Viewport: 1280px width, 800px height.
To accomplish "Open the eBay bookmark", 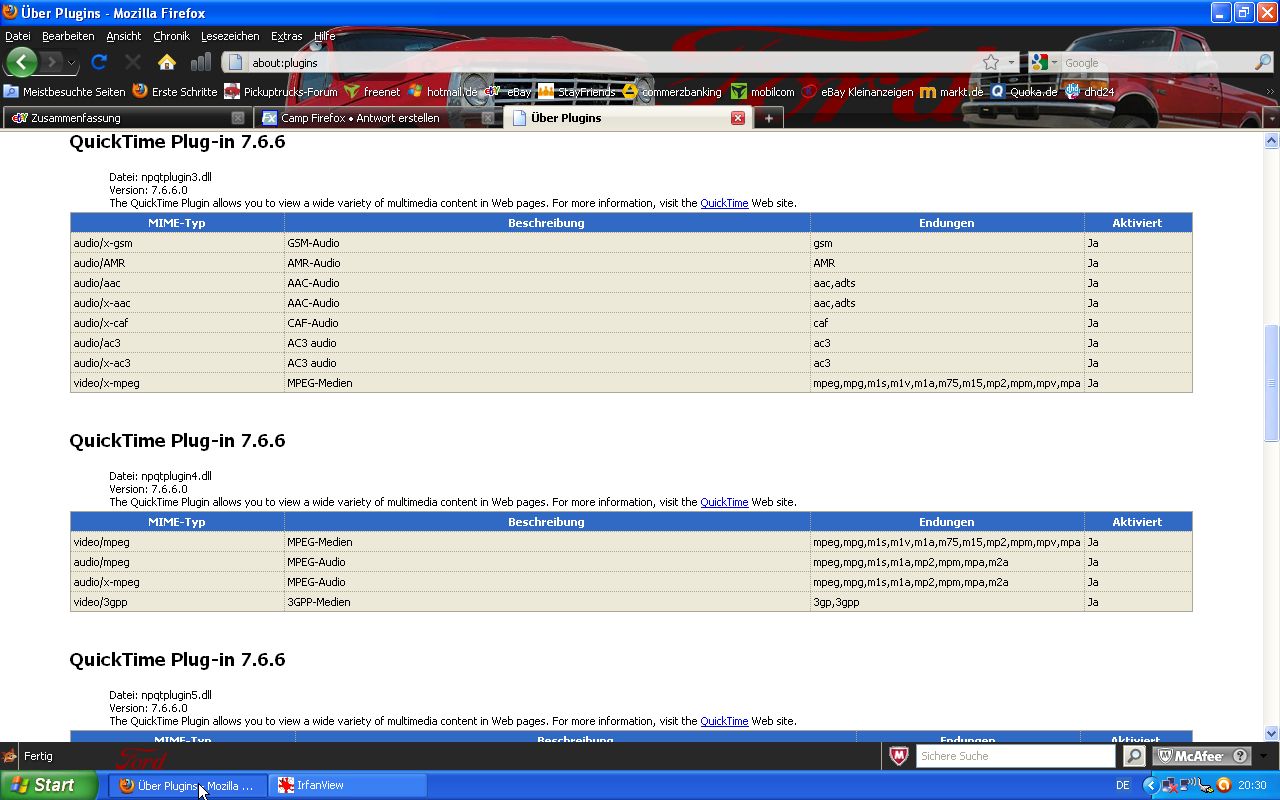I will (508, 91).
